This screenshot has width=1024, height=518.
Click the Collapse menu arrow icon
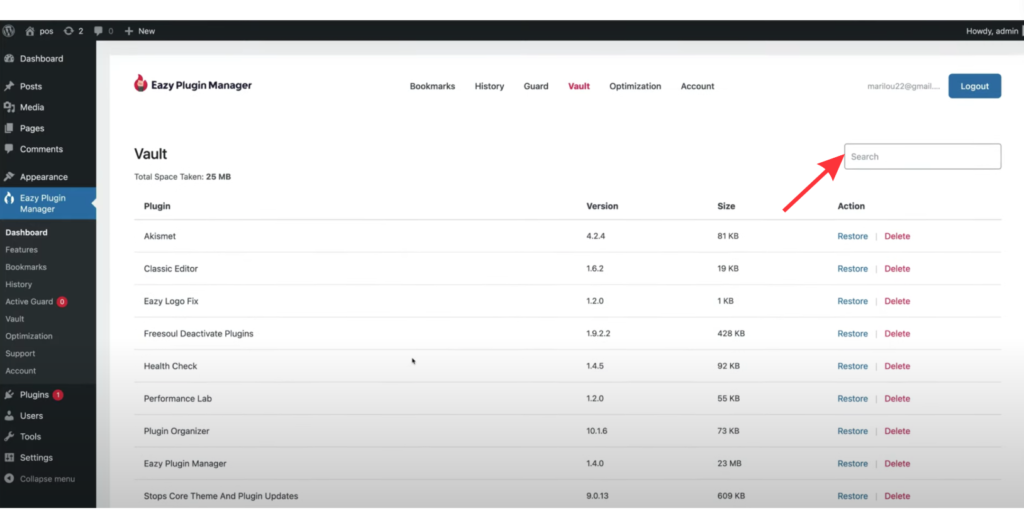click(x=9, y=479)
